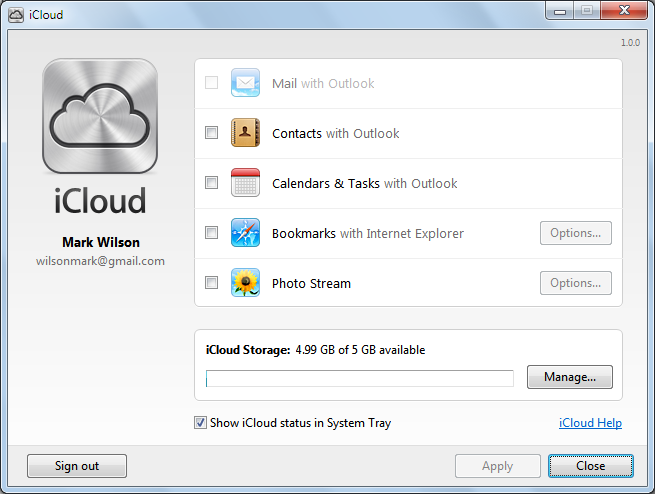Click the Mark Wilson account name
This screenshot has height=494, width=655.
tap(101, 242)
